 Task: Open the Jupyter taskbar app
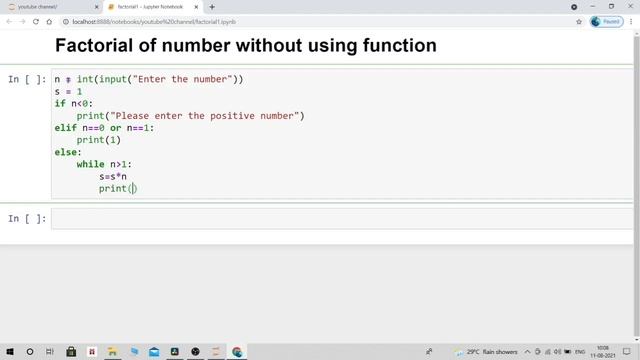pyautogui.click(x=216, y=351)
